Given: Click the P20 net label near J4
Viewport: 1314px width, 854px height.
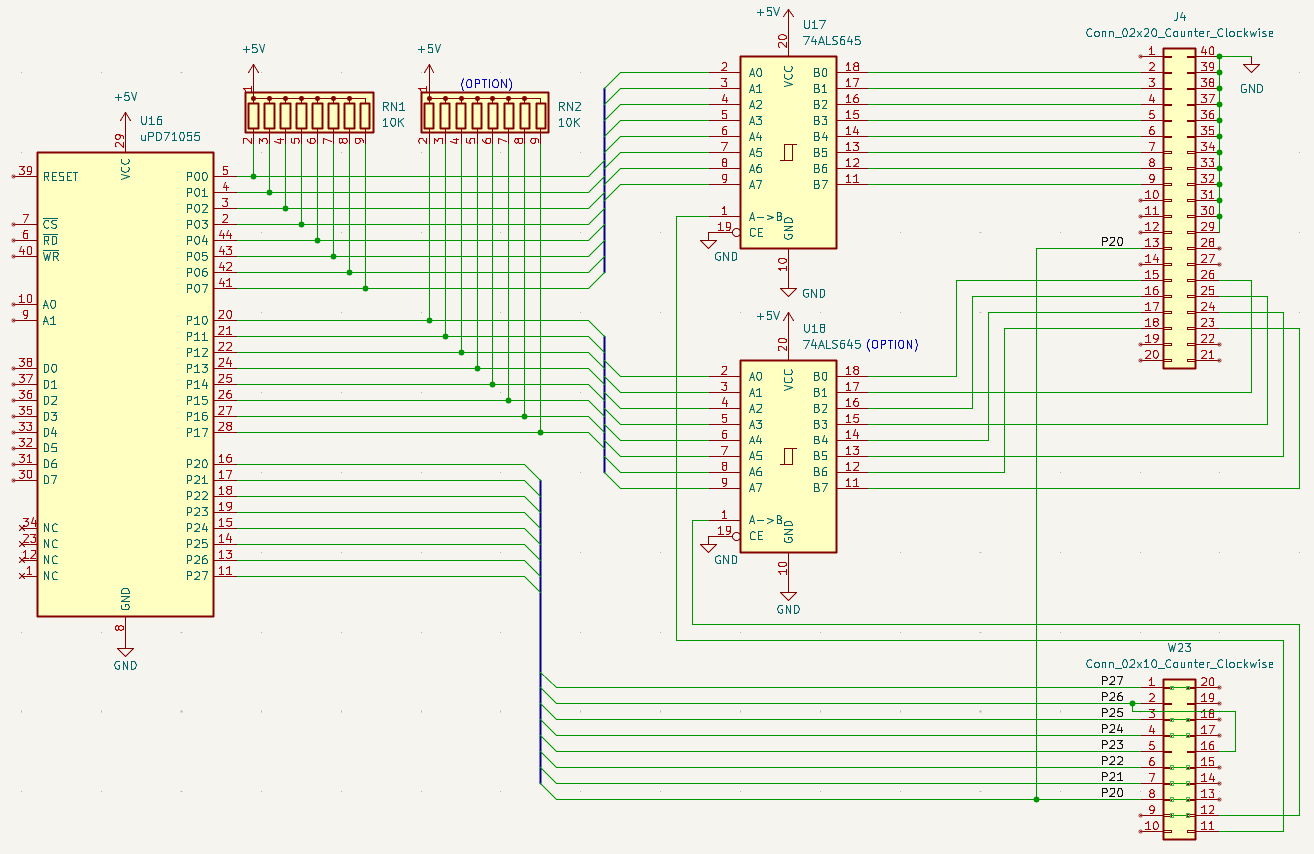Looking at the screenshot, I should click(1111, 242).
